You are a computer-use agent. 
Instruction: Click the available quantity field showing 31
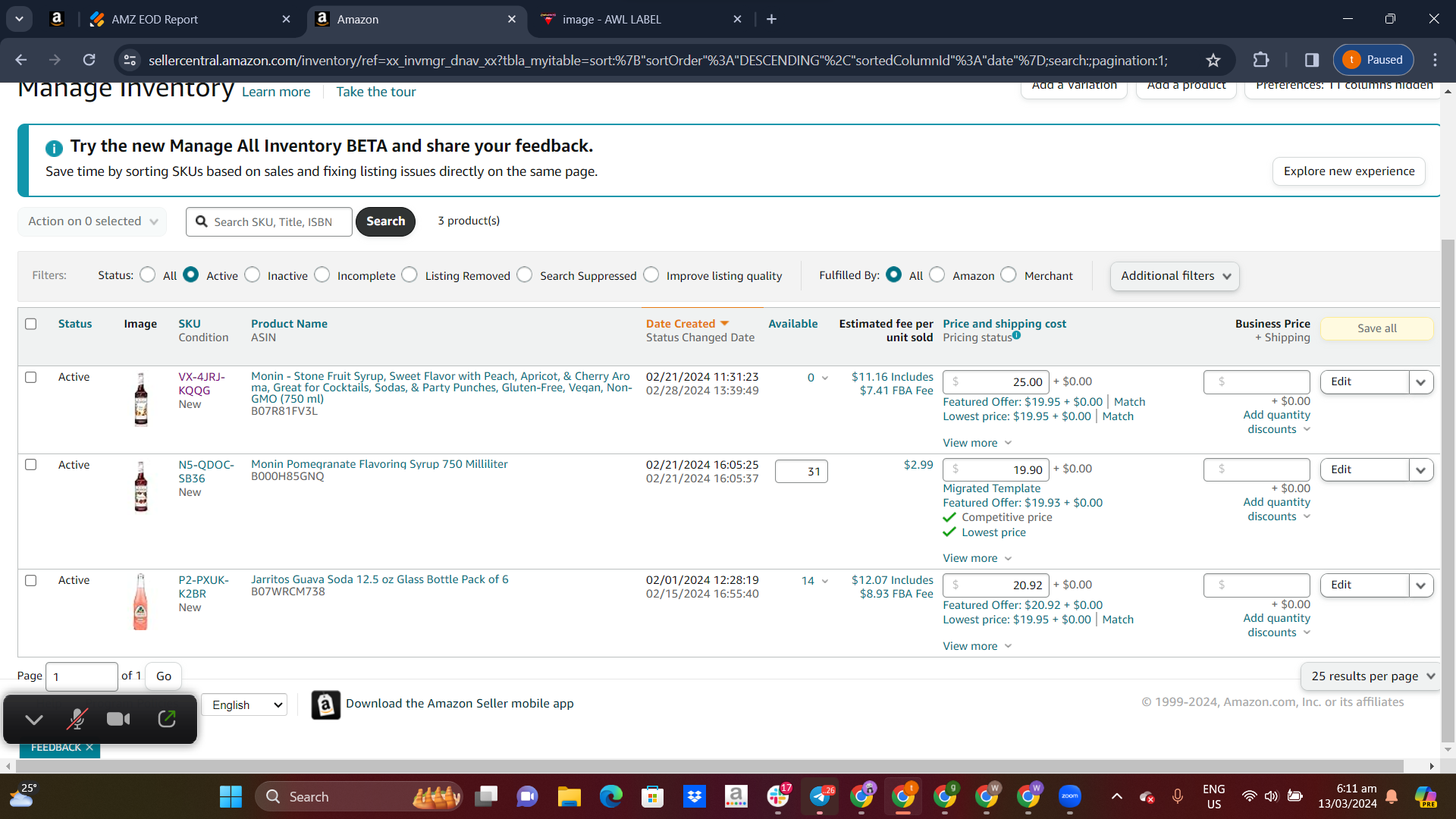801,472
